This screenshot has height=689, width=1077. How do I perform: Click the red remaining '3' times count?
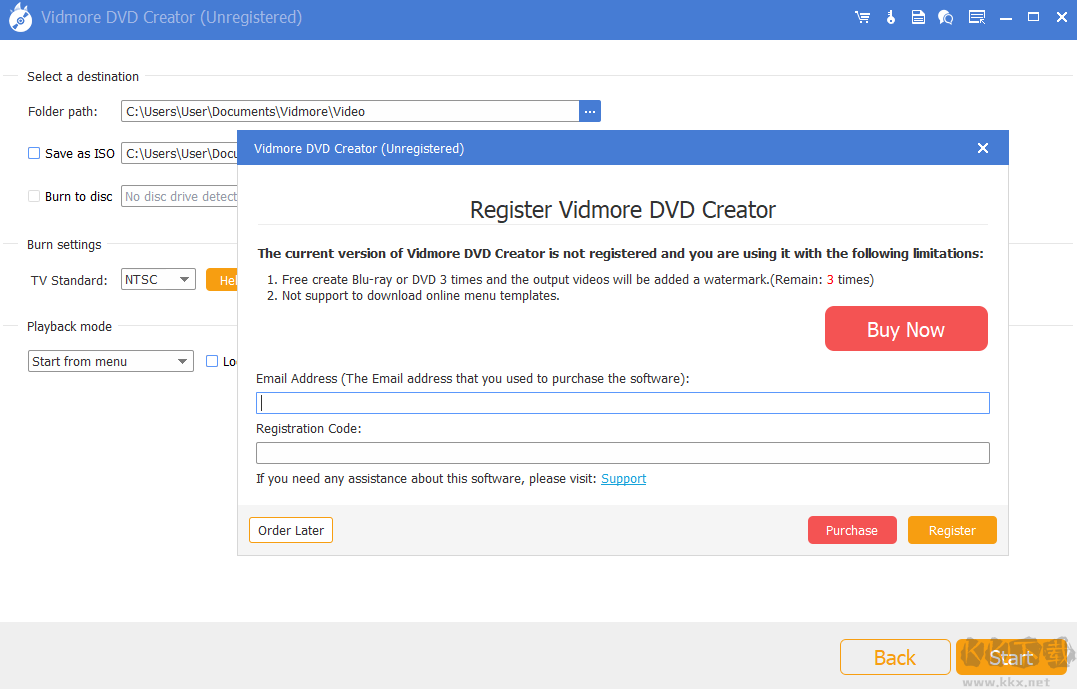[830, 280]
